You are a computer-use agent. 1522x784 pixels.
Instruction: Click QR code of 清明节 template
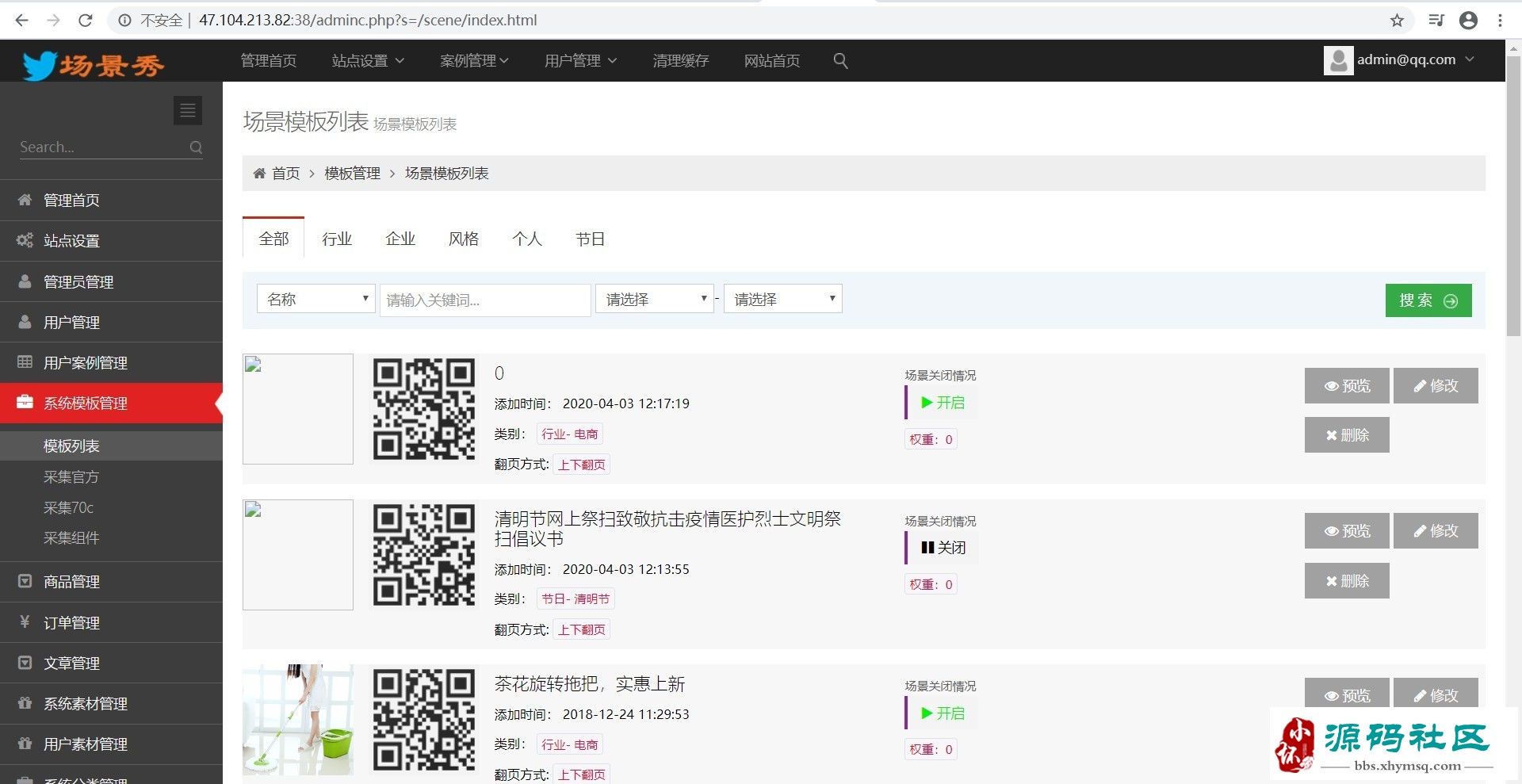point(424,555)
